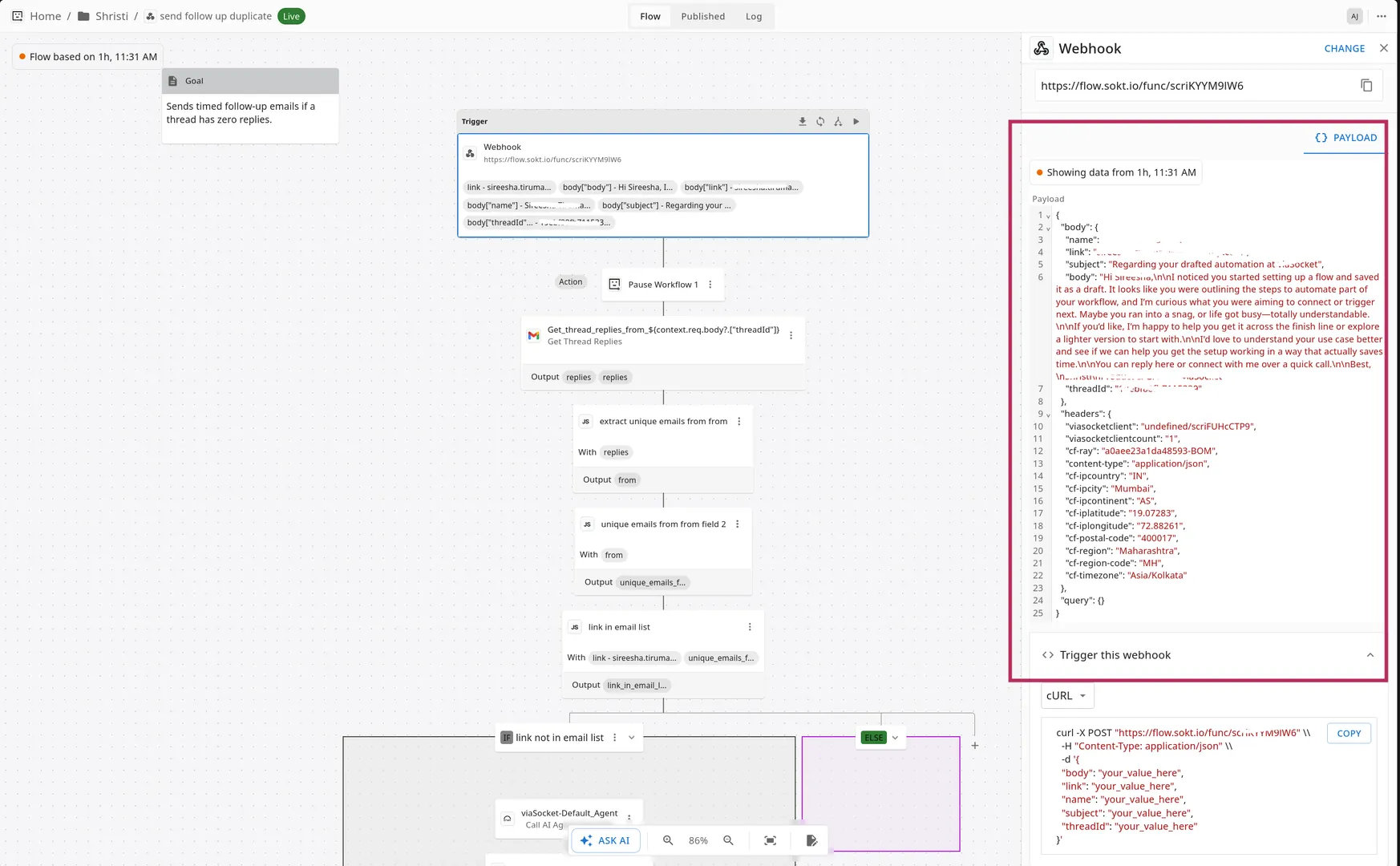Expand the ELSE branch chevron
1400x866 pixels.
[x=895, y=738]
